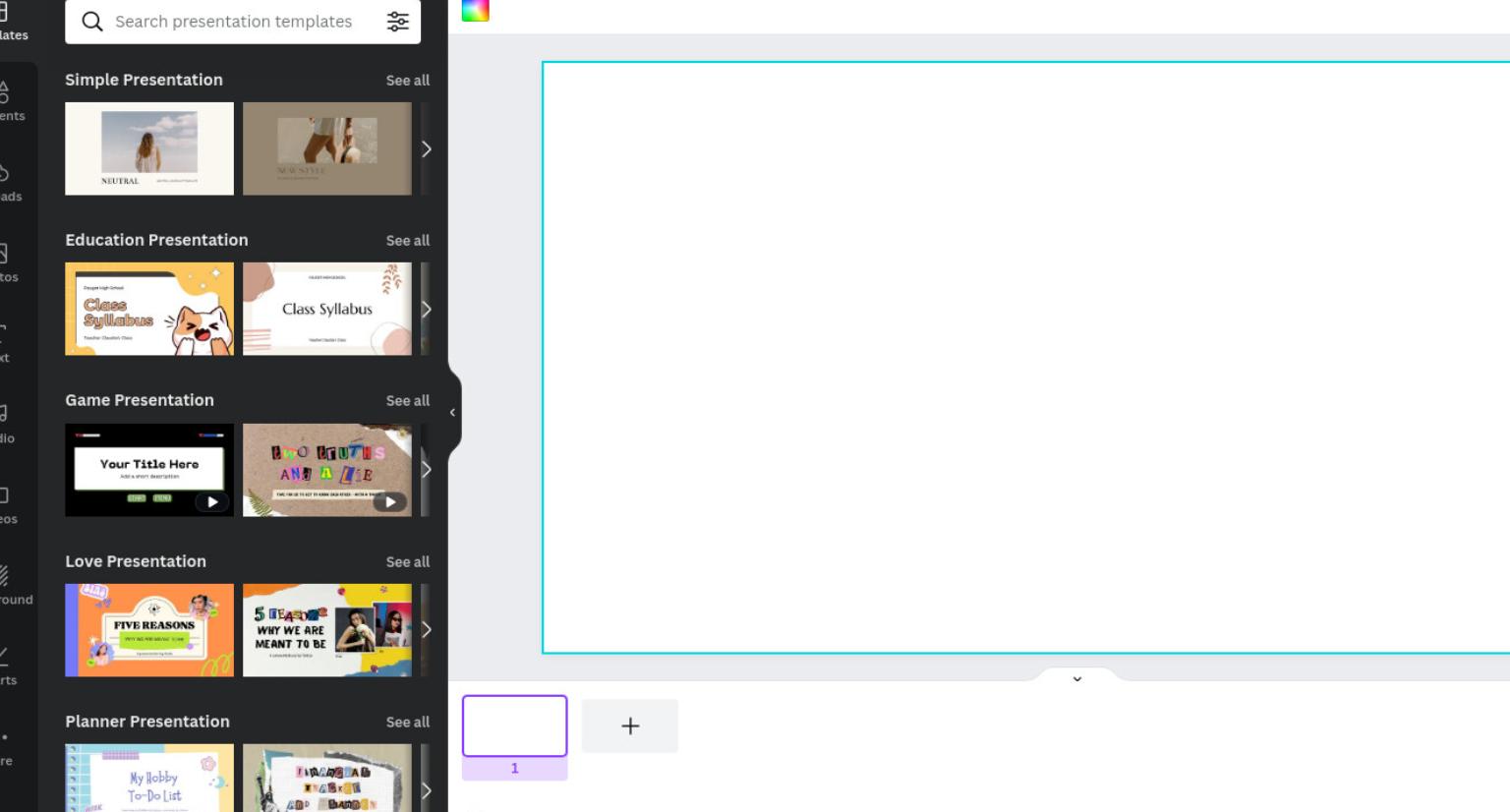Open the Elements sidebar tab

click(12, 102)
